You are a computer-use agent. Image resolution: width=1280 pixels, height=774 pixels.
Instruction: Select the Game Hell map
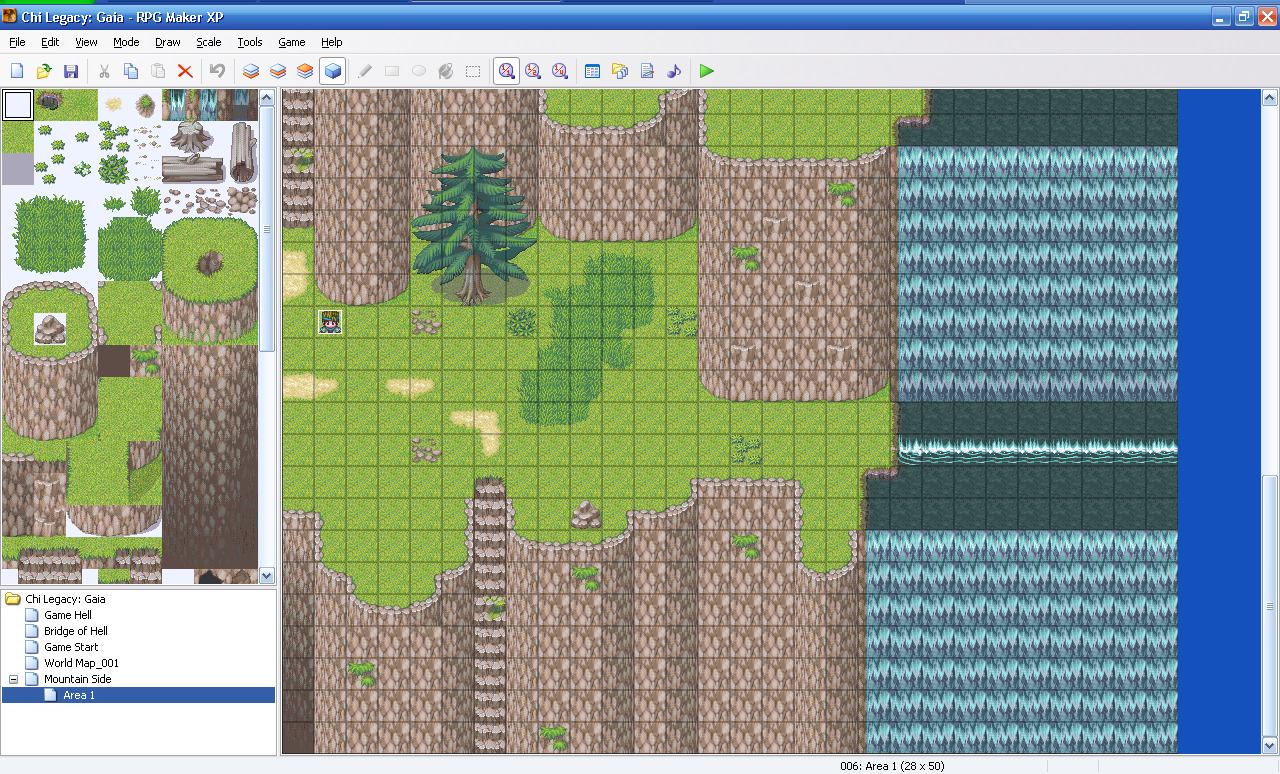coord(68,615)
